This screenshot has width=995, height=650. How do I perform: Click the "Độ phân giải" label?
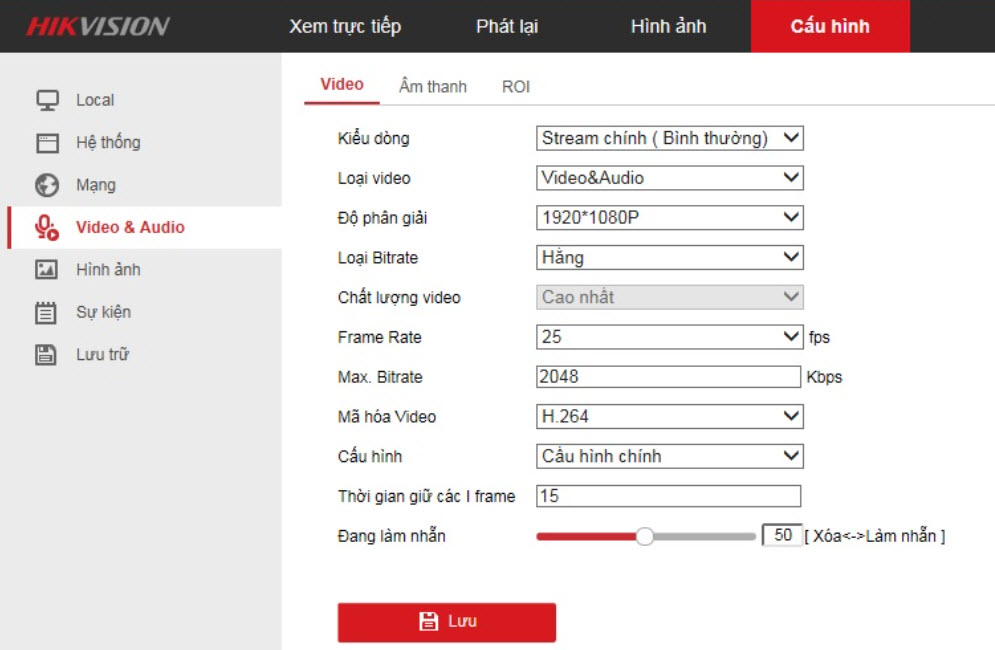[x=382, y=218]
